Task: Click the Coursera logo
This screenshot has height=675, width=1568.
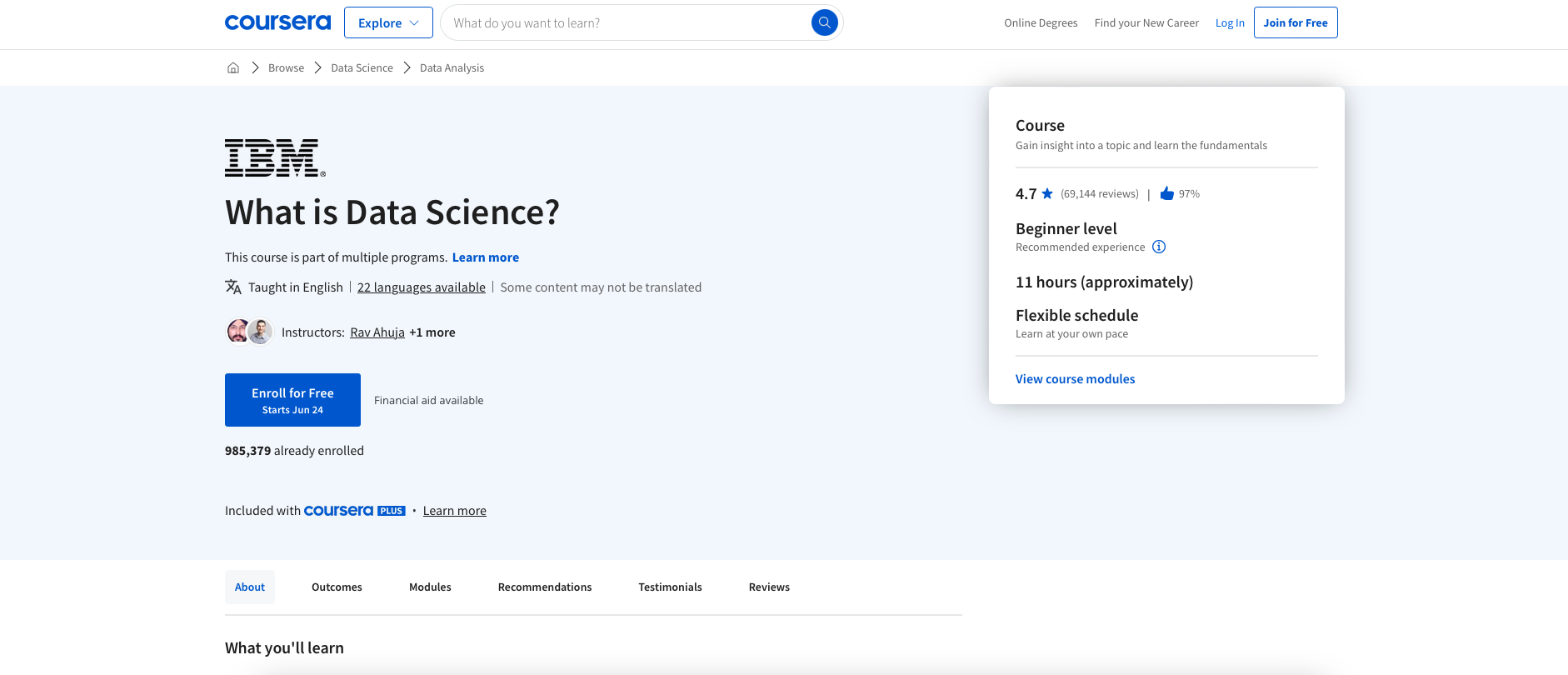Action: (277, 22)
